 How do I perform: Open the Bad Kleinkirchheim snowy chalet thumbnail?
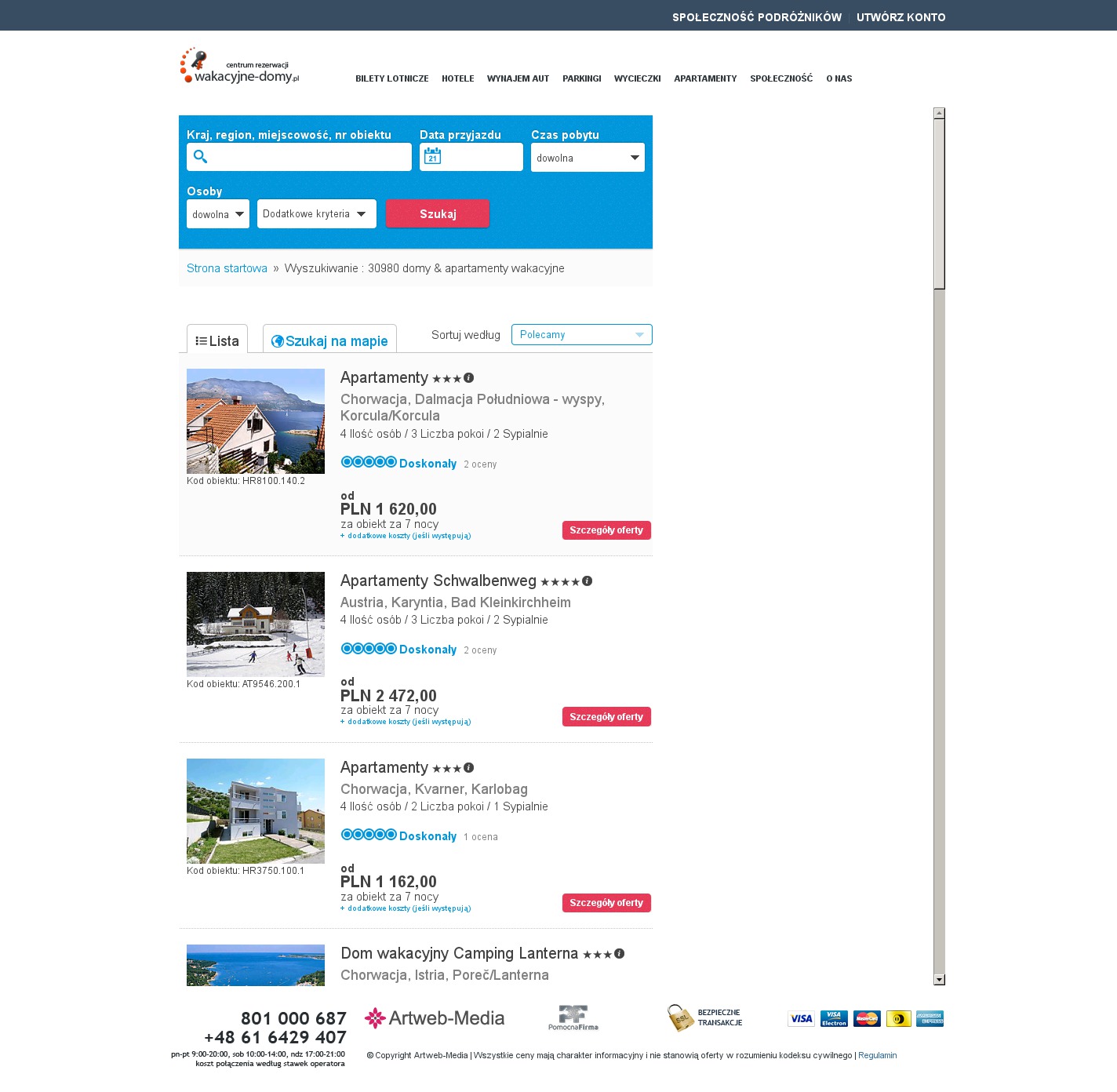coord(256,624)
